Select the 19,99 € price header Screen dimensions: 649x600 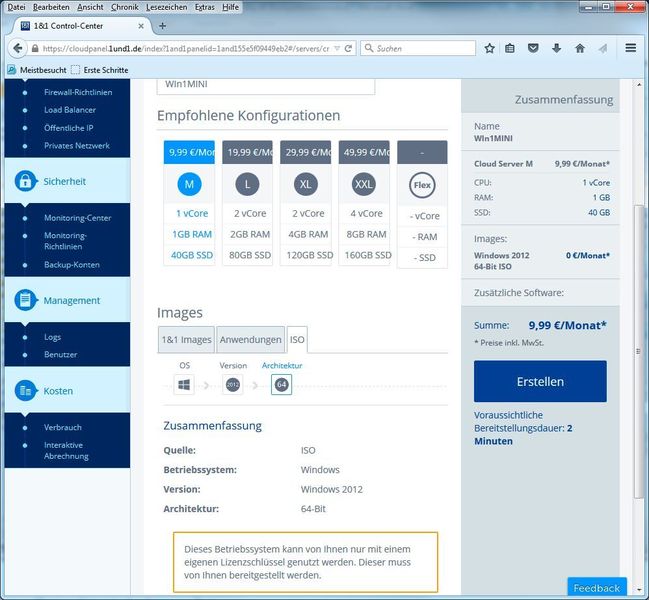coord(247,152)
